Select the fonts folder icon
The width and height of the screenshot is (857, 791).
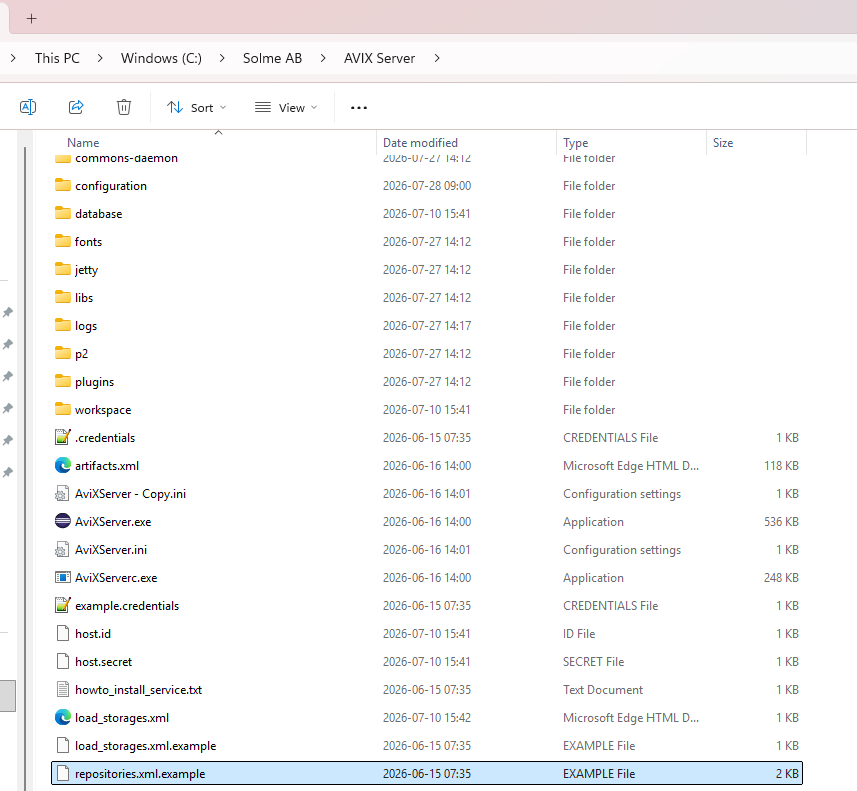point(63,241)
